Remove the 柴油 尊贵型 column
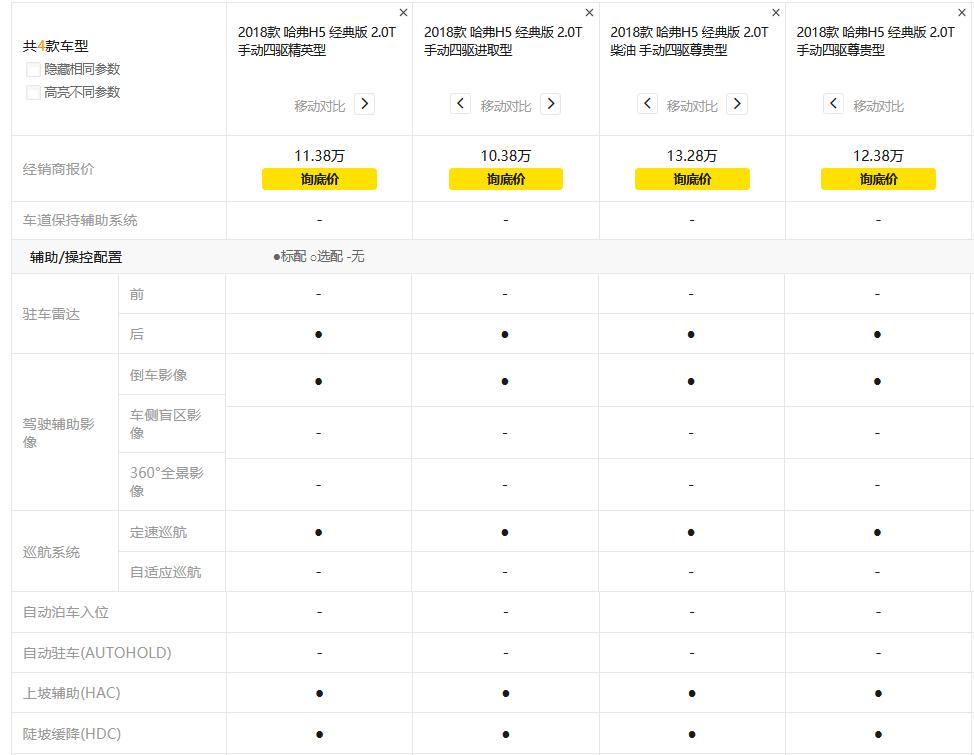The height and width of the screenshot is (755, 974). [775, 13]
